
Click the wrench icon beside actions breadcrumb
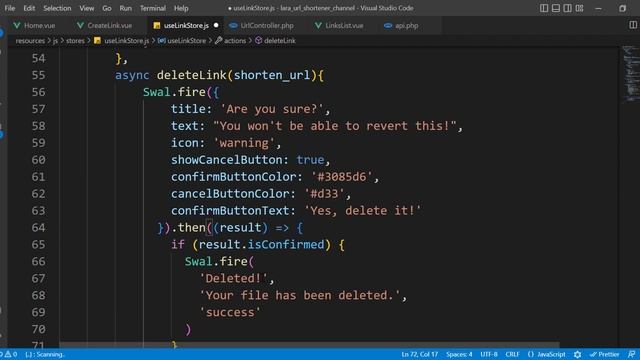coord(218,40)
